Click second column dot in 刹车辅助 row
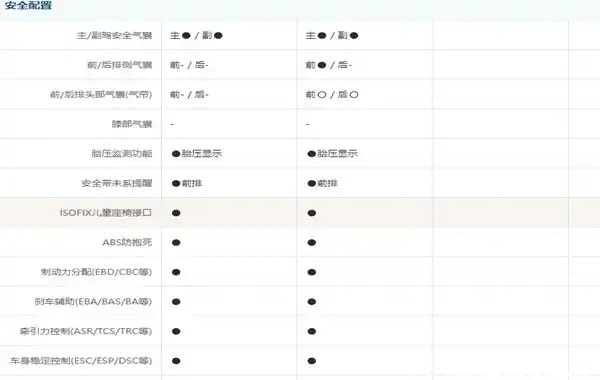The image size is (600, 380). pos(311,302)
